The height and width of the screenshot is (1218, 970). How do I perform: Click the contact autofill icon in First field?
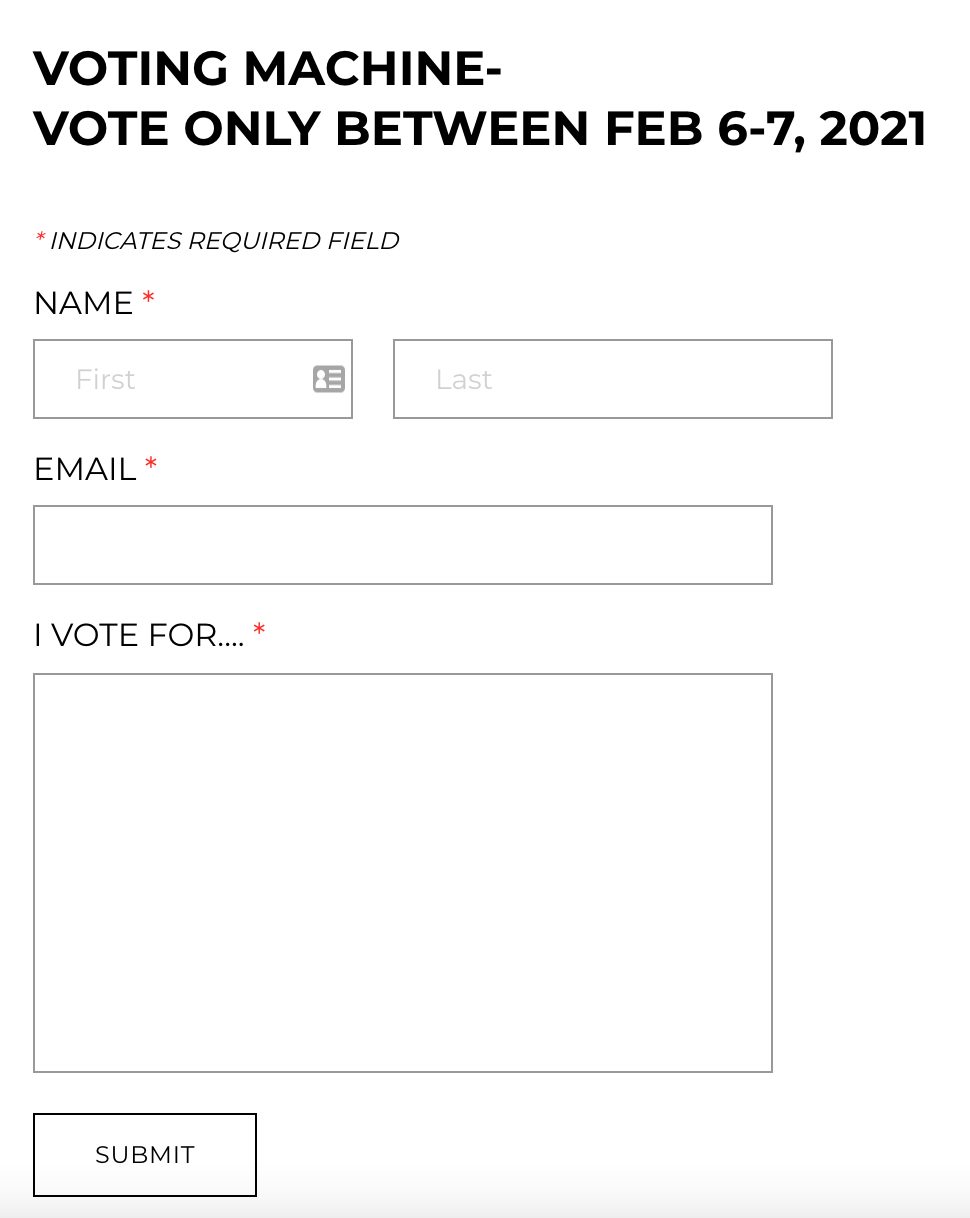point(328,379)
